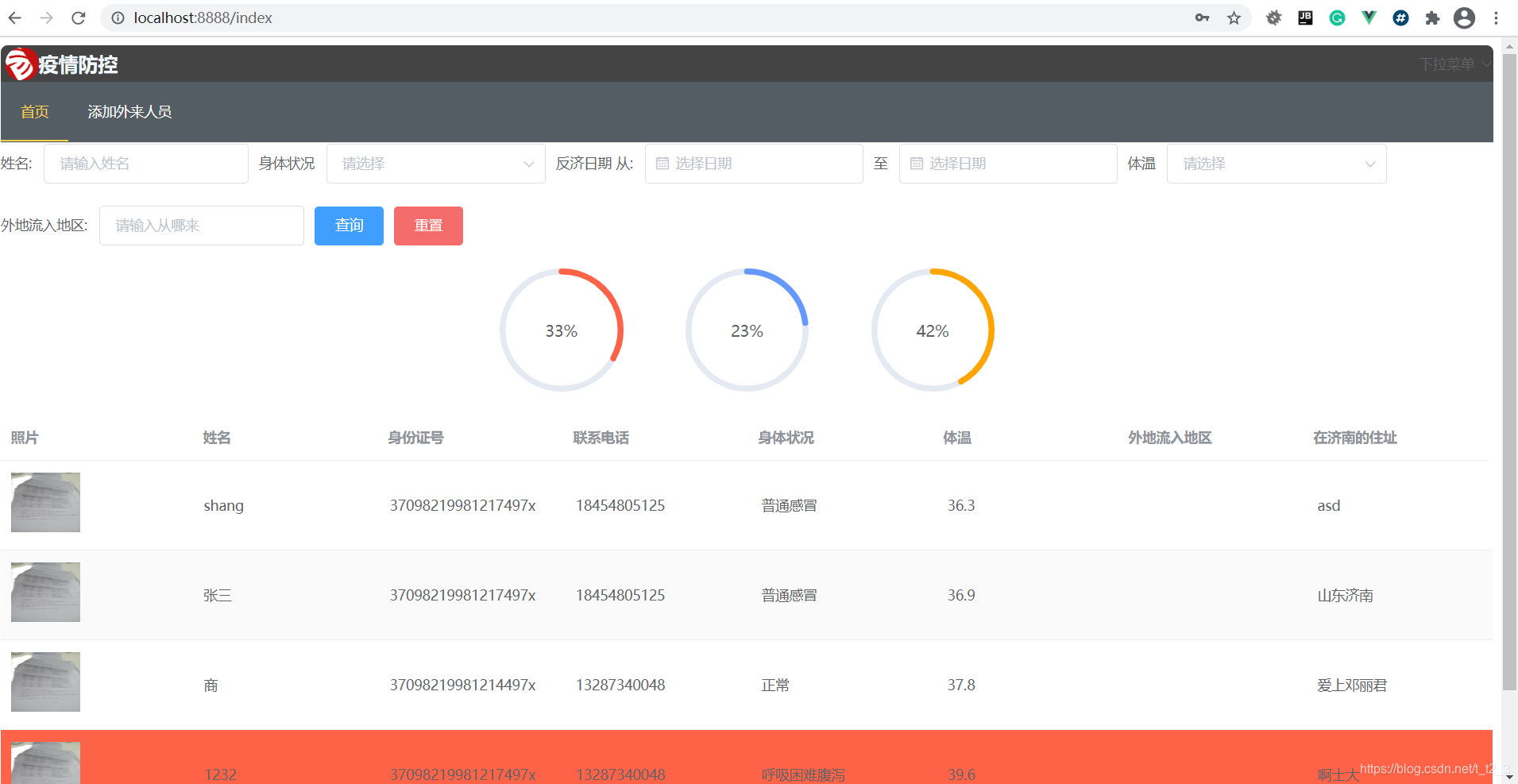Viewport: 1518px width, 784px height.
Task: Open the Chrome profile avatar
Action: pyautogui.click(x=1464, y=17)
